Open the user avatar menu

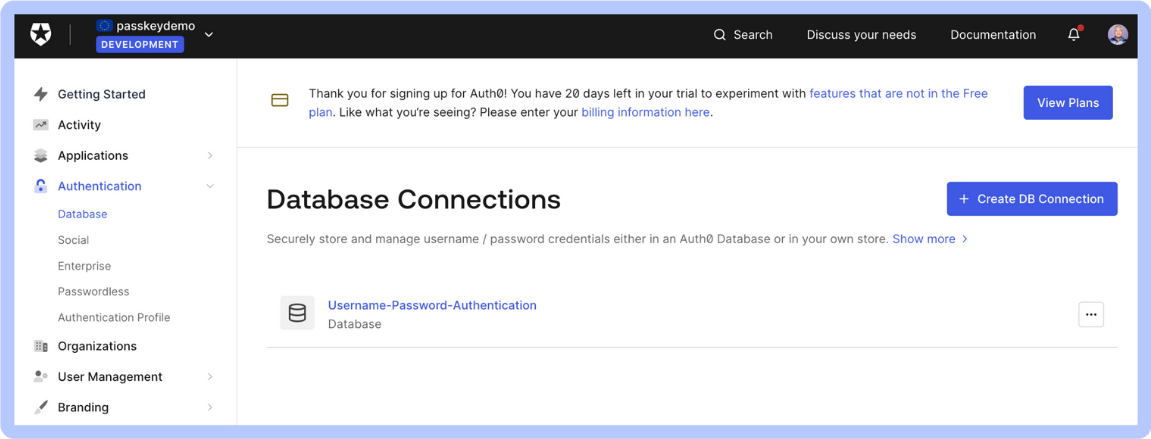pos(1117,35)
